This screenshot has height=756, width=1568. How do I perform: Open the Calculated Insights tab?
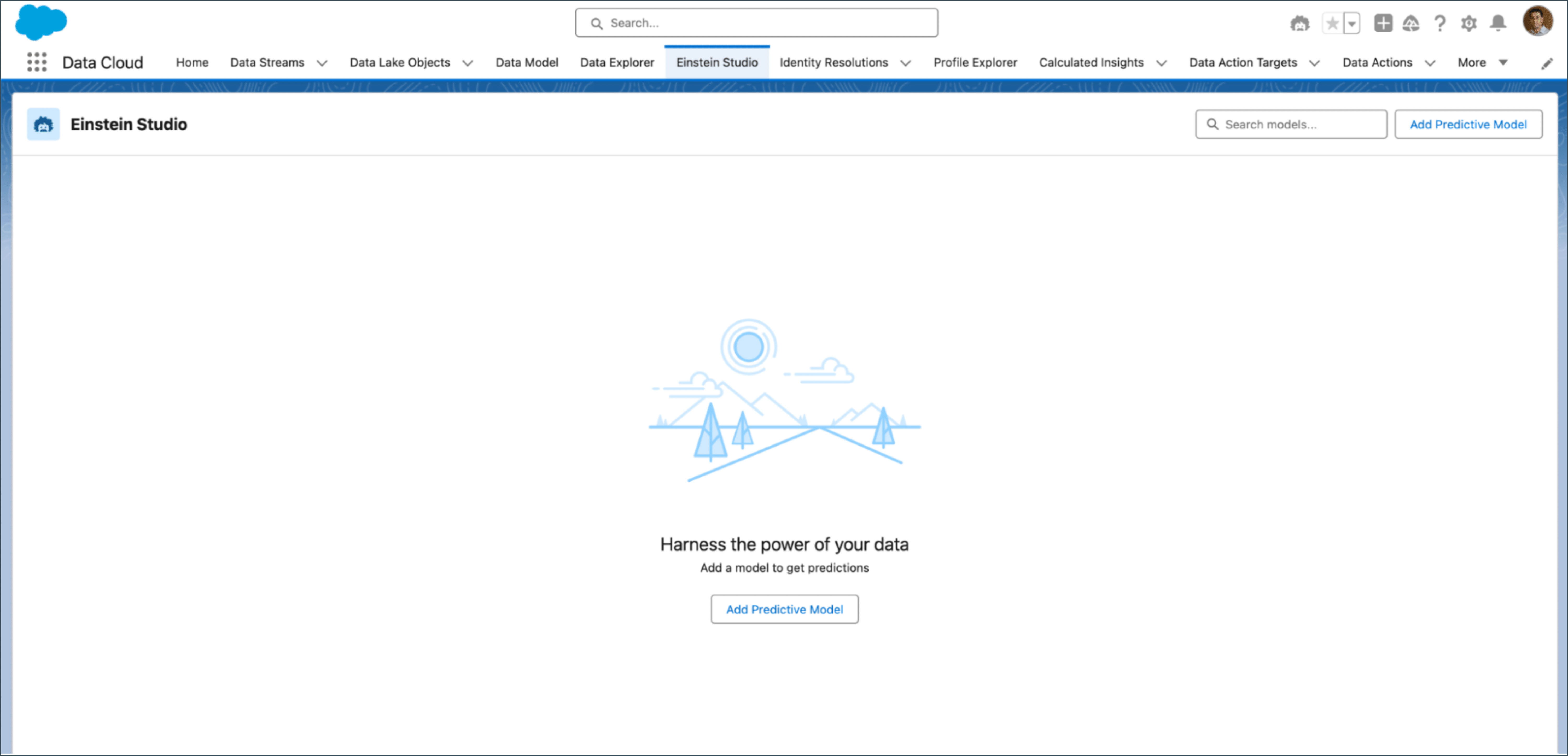[1091, 62]
